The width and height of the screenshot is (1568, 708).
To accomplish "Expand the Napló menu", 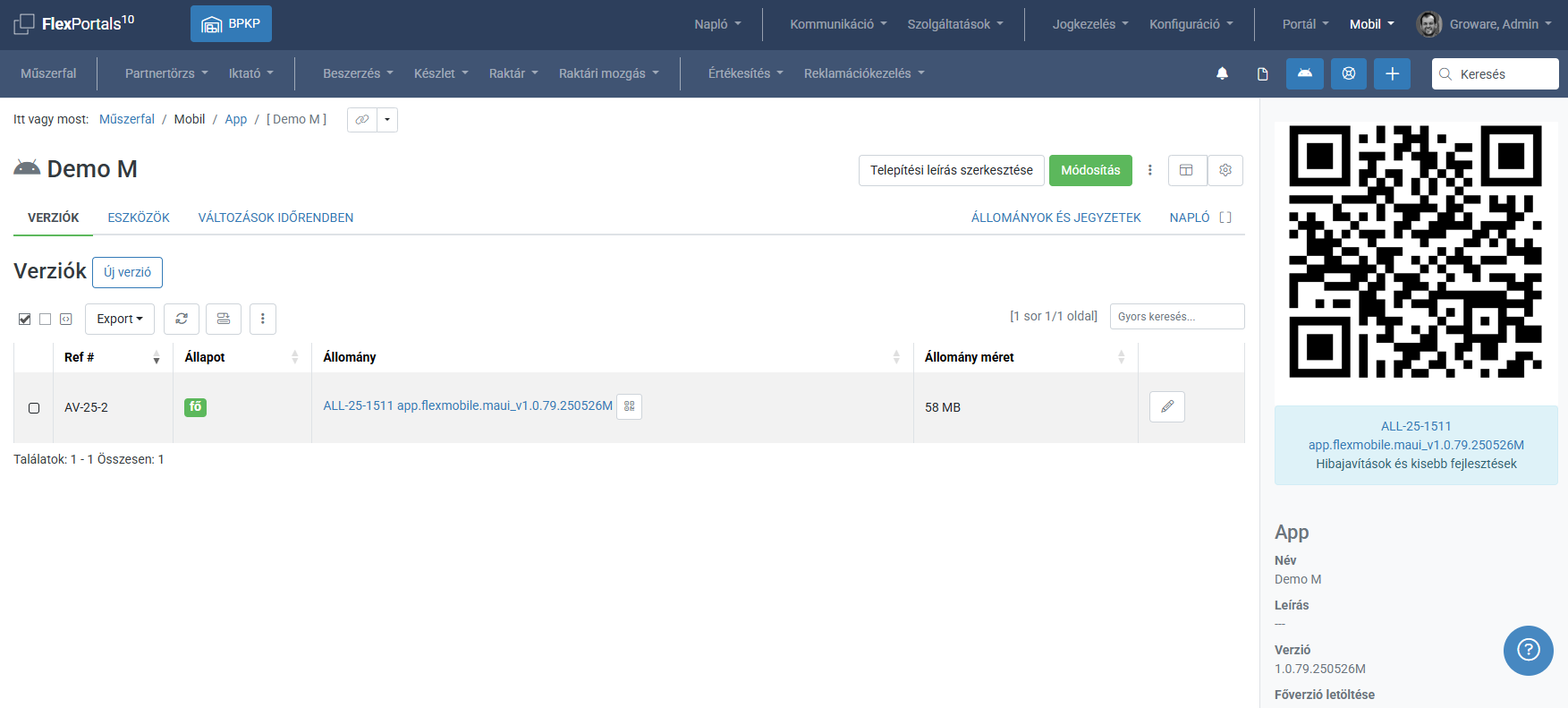I will point(718,24).
